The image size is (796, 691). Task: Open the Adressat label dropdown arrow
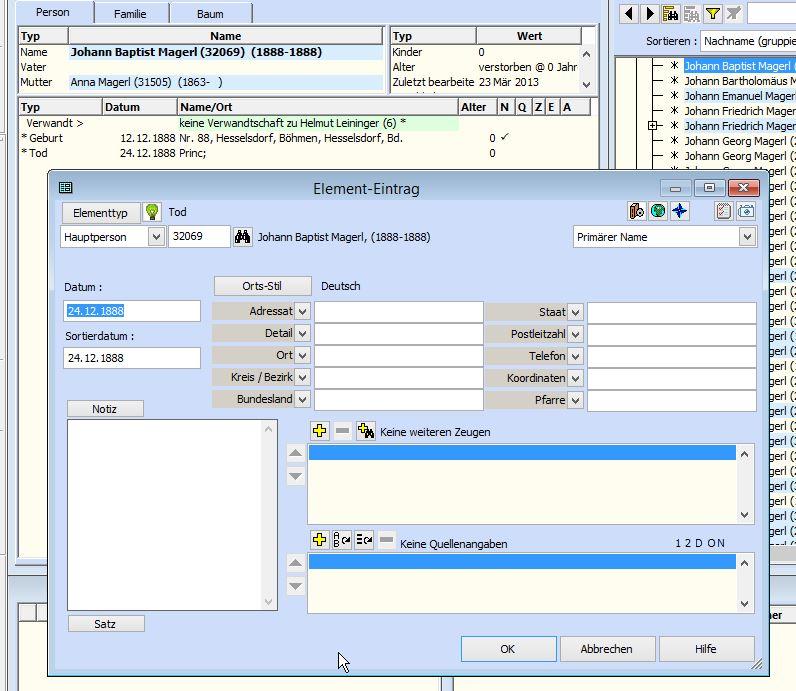(302, 311)
